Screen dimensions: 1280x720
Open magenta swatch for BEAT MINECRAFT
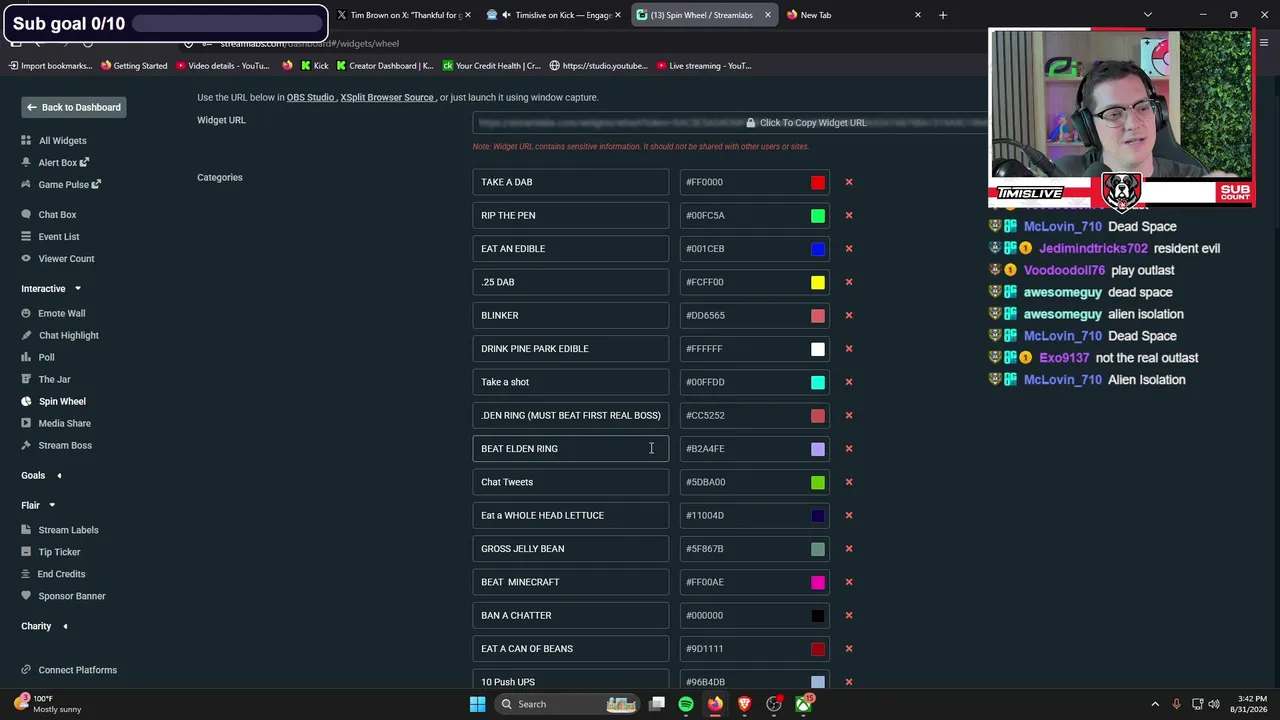tap(818, 582)
